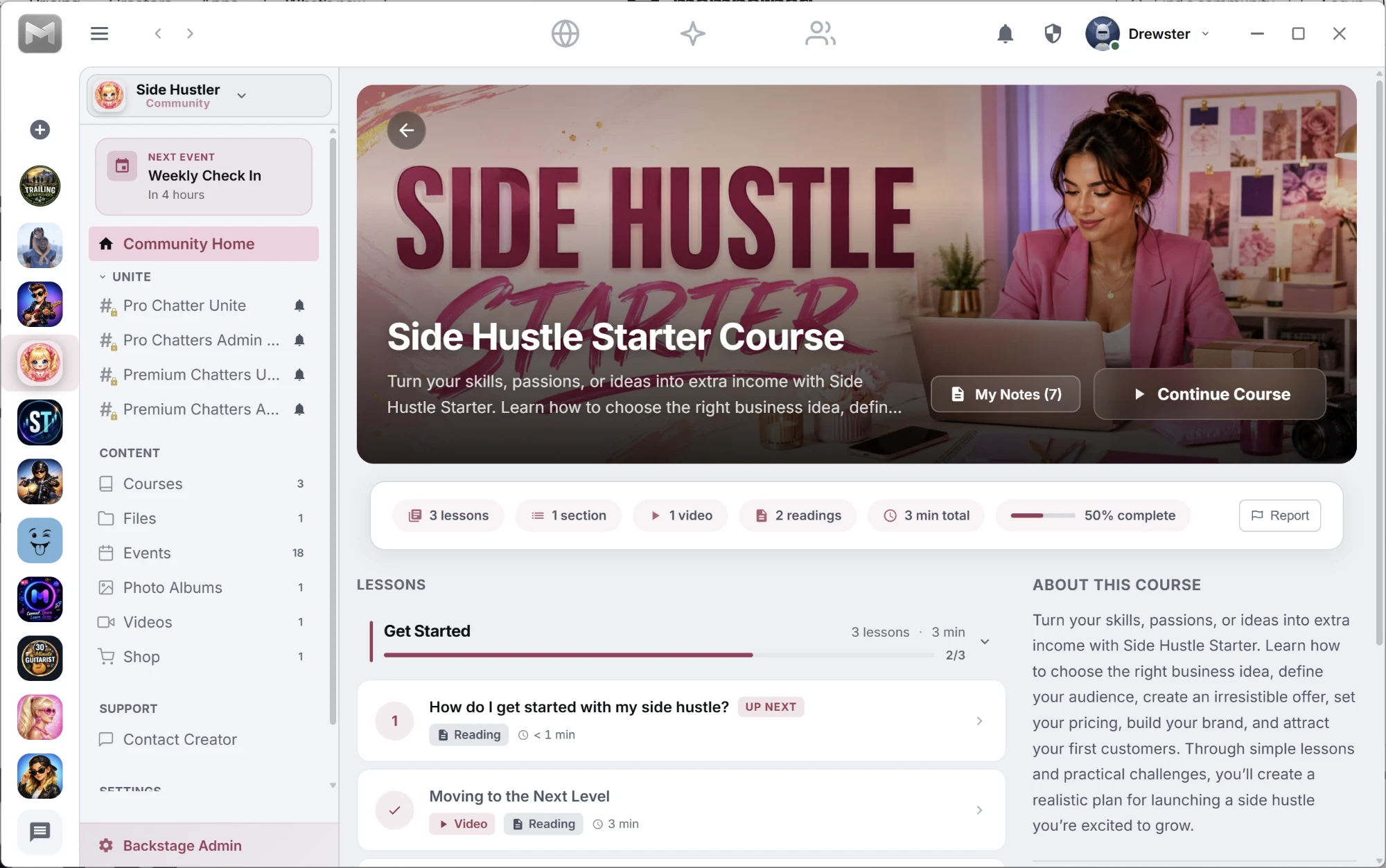The image size is (1386, 868).
Task: Open the Next Event calendar icon
Action: coord(122,166)
